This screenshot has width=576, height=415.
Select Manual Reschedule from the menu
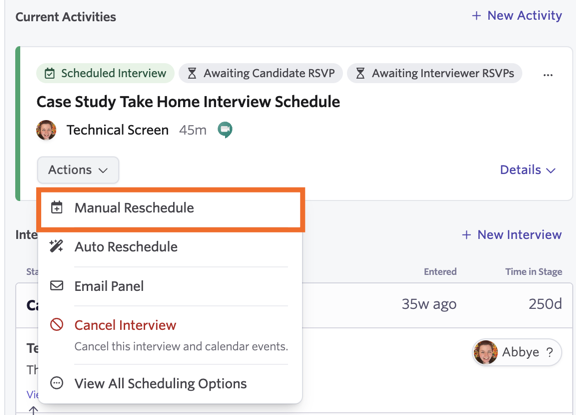coord(170,209)
